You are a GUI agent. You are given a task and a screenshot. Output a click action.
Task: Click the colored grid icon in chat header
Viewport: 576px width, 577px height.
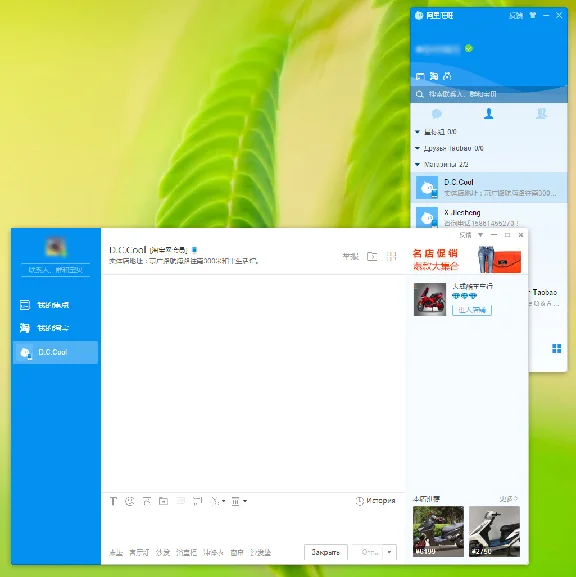[x=392, y=256]
